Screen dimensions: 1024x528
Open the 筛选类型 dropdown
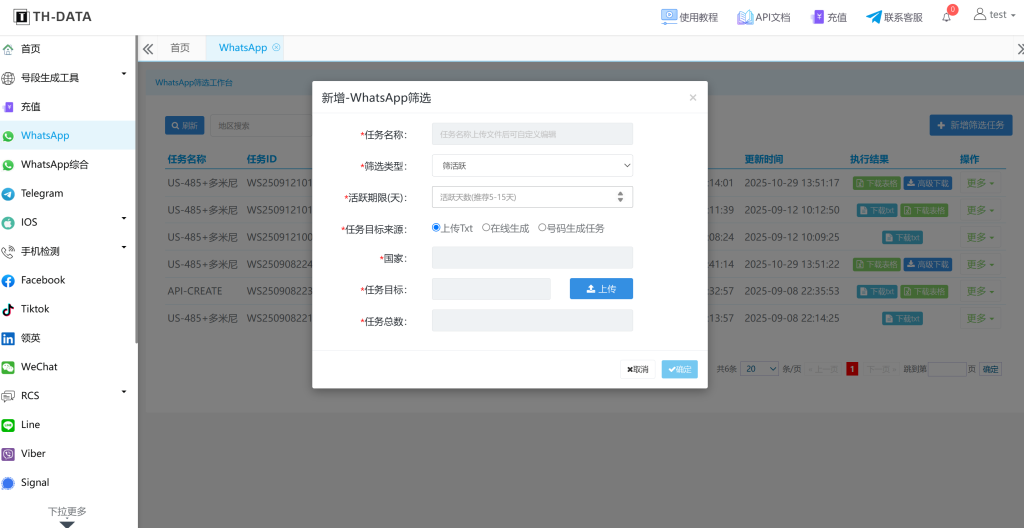coord(532,165)
